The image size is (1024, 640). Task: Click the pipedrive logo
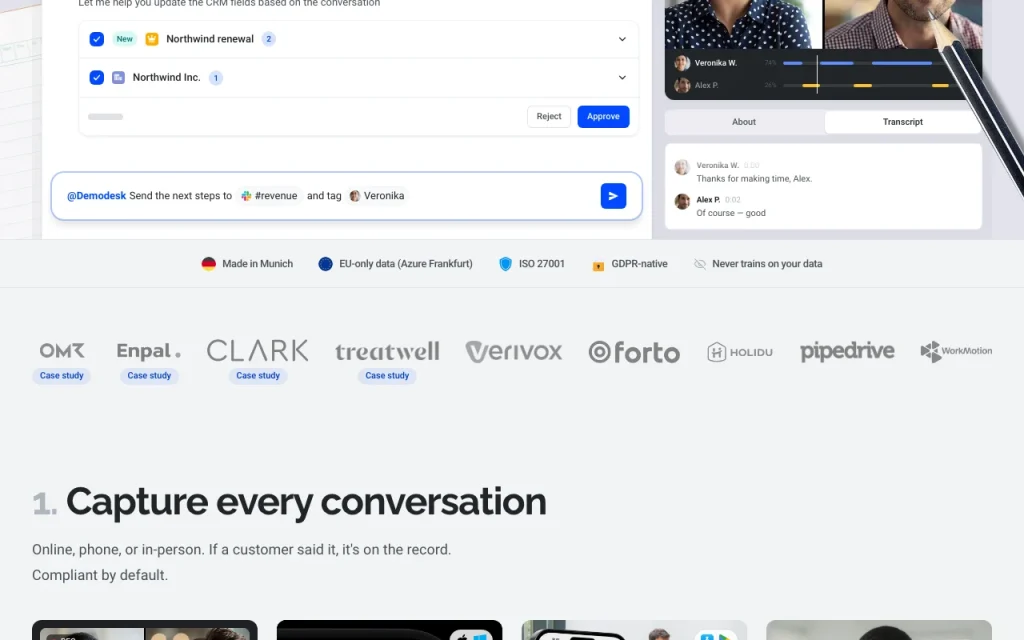click(847, 351)
